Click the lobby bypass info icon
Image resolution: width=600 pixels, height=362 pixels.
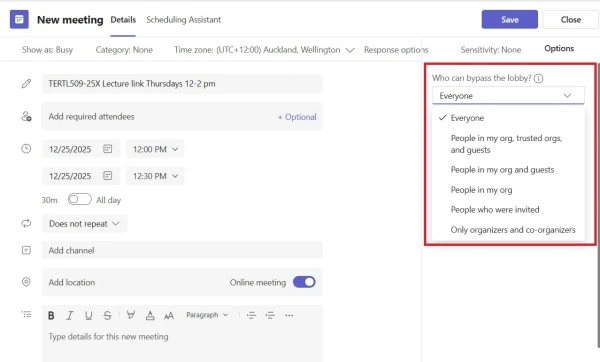(x=538, y=78)
